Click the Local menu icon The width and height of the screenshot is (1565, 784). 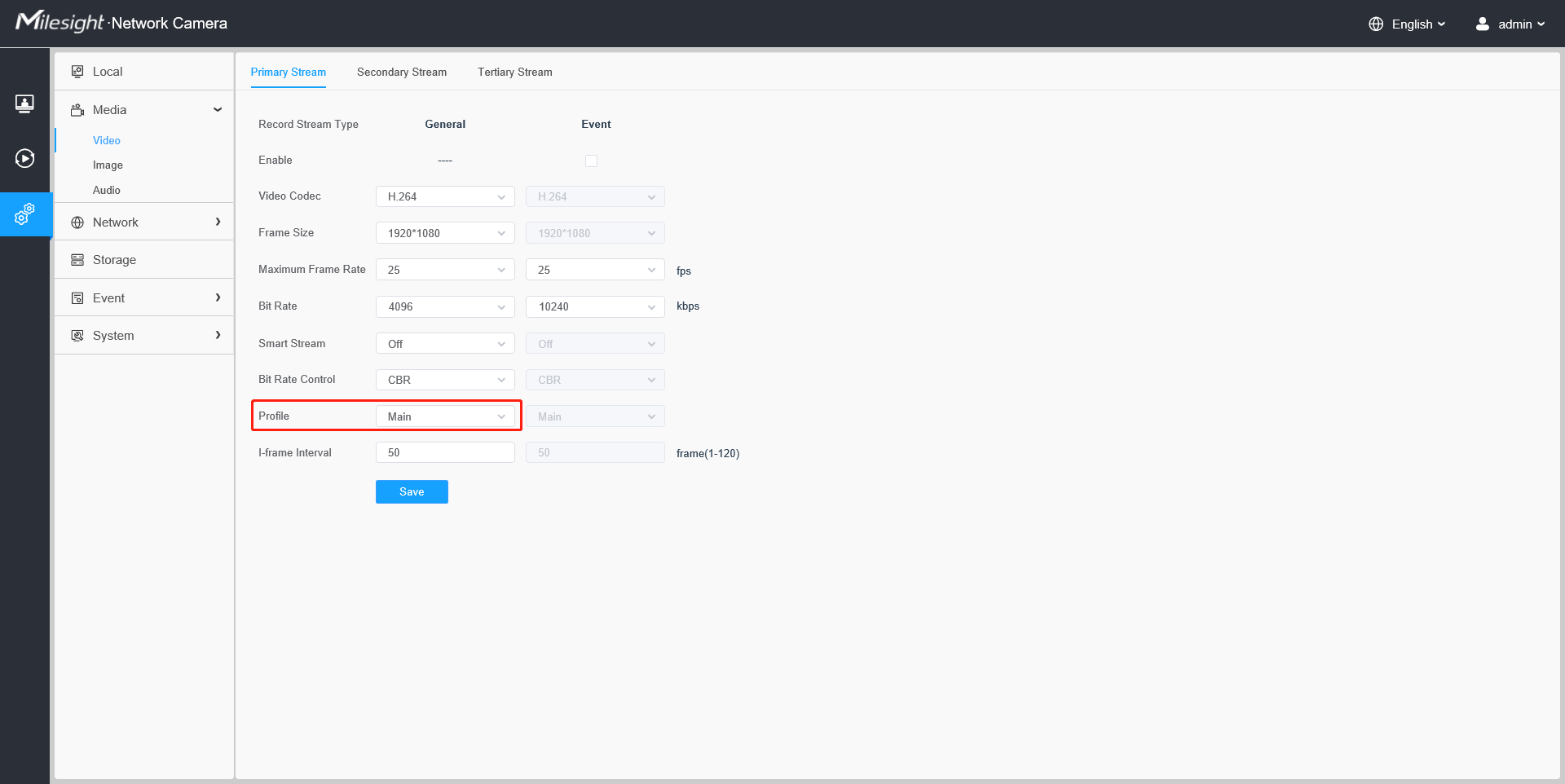point(77,72)
